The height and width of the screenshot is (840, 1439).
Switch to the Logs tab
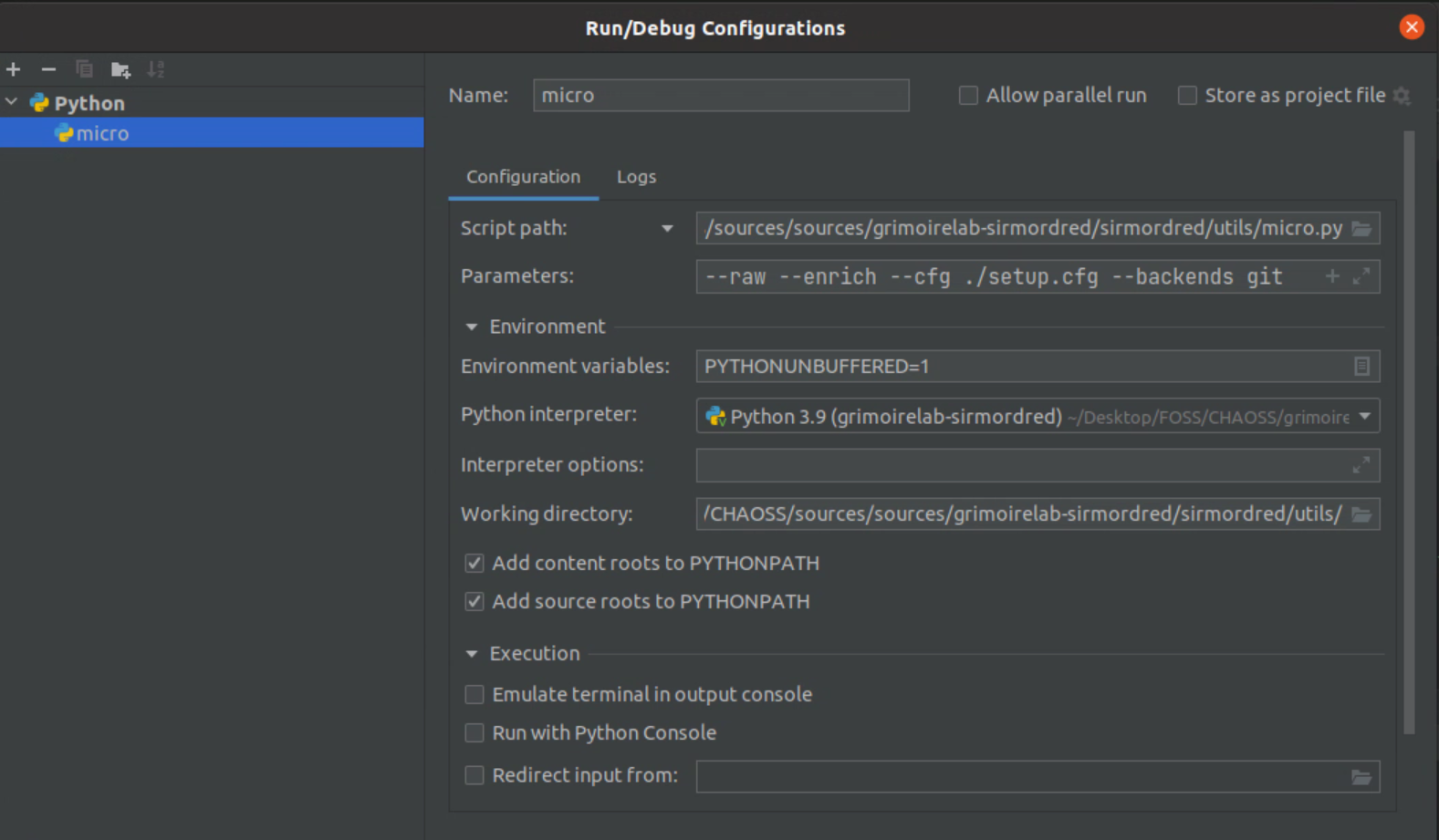pos(636,177)
